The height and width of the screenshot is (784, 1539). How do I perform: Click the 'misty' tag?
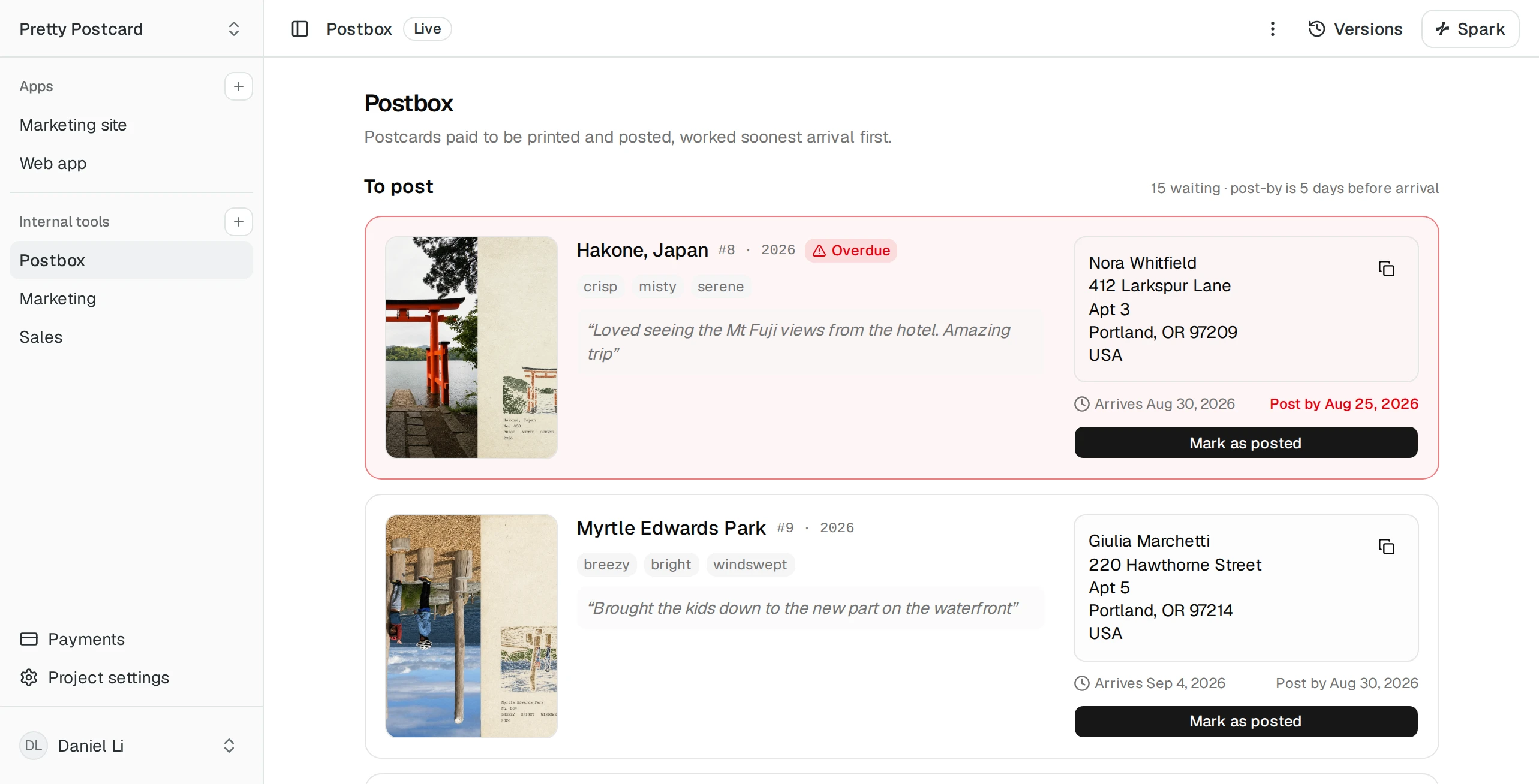click(x=657, y=287)
